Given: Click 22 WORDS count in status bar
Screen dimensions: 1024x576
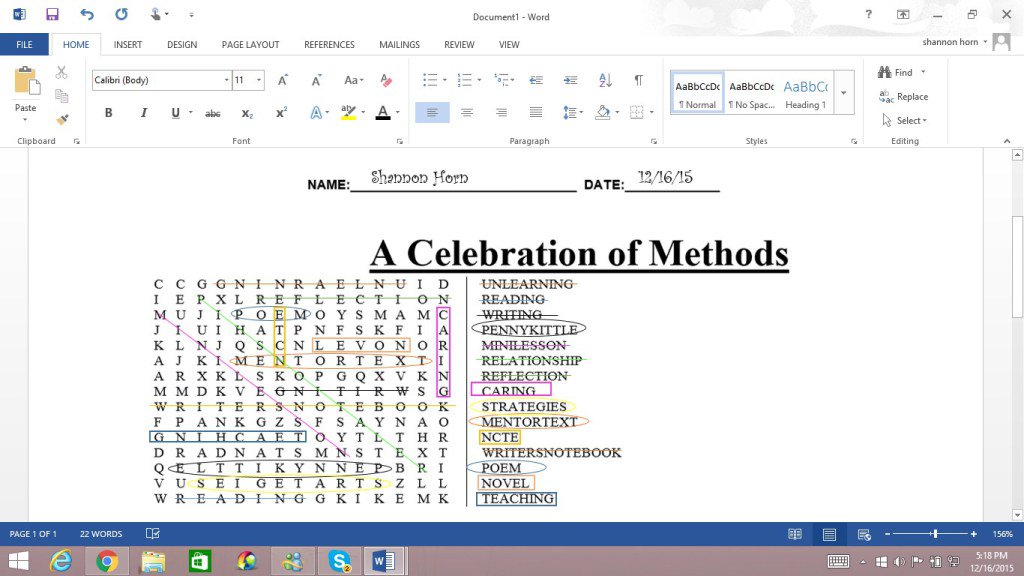Looking at the screenshot, I should [x=101, y=534].
